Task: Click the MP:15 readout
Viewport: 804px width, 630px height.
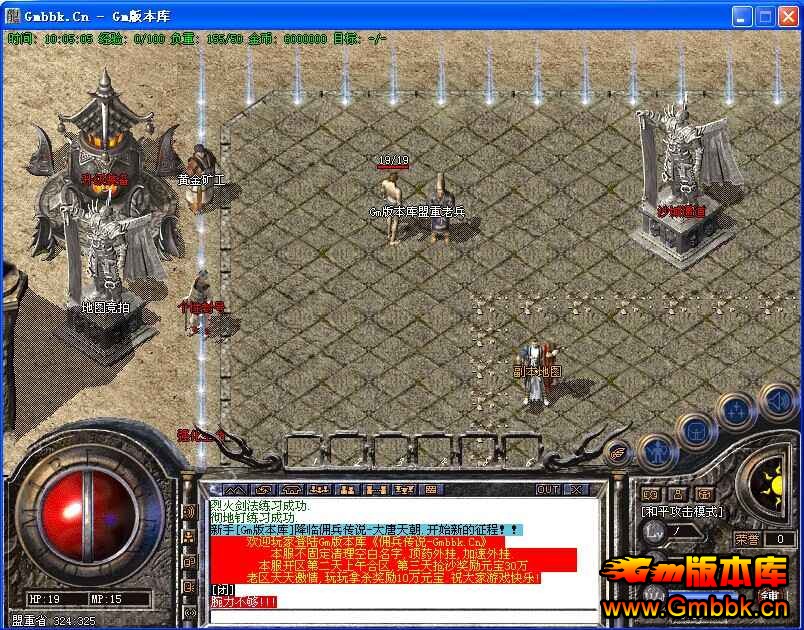Action: (x=106, y=599)
